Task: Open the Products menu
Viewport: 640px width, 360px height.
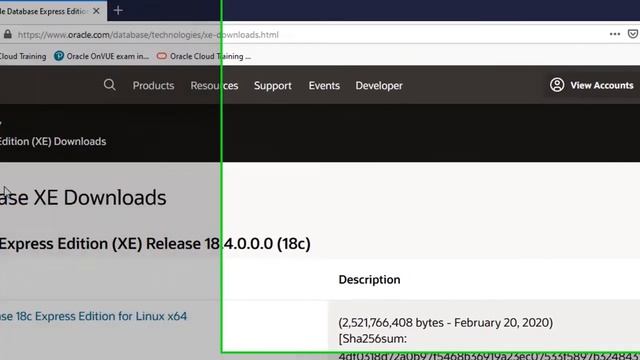Action: (x=153, y=86)
